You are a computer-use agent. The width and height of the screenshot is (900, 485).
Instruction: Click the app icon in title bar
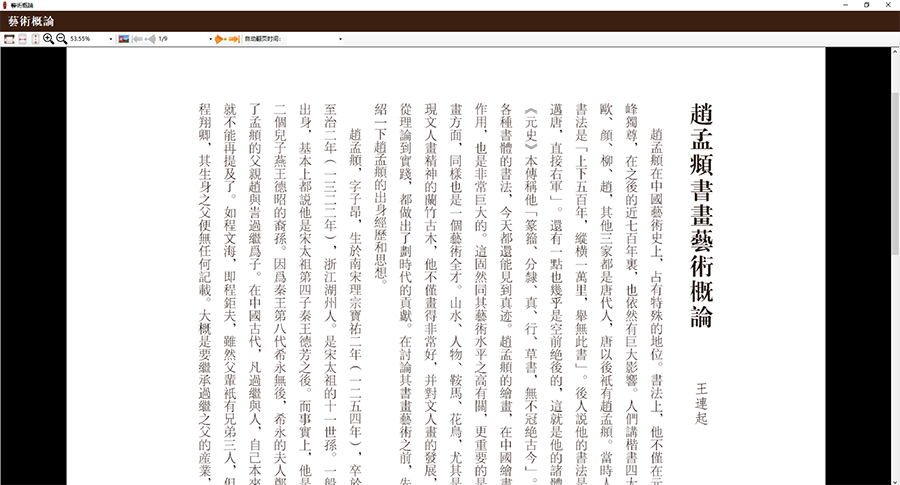(x=5, y=5)
